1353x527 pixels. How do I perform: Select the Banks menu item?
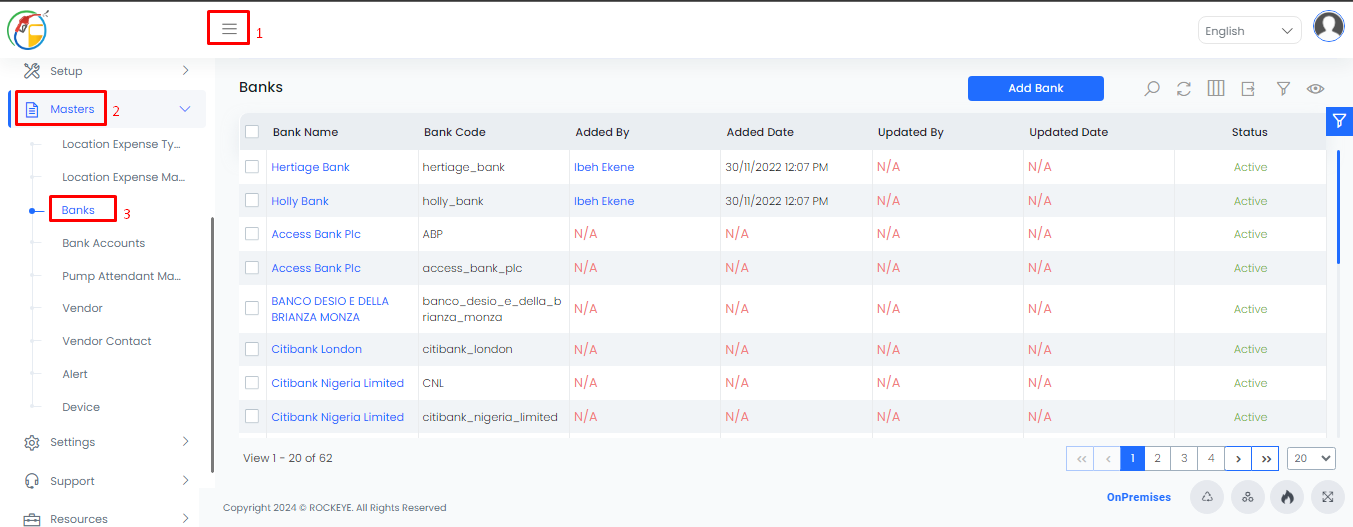(x=78, y=210)
